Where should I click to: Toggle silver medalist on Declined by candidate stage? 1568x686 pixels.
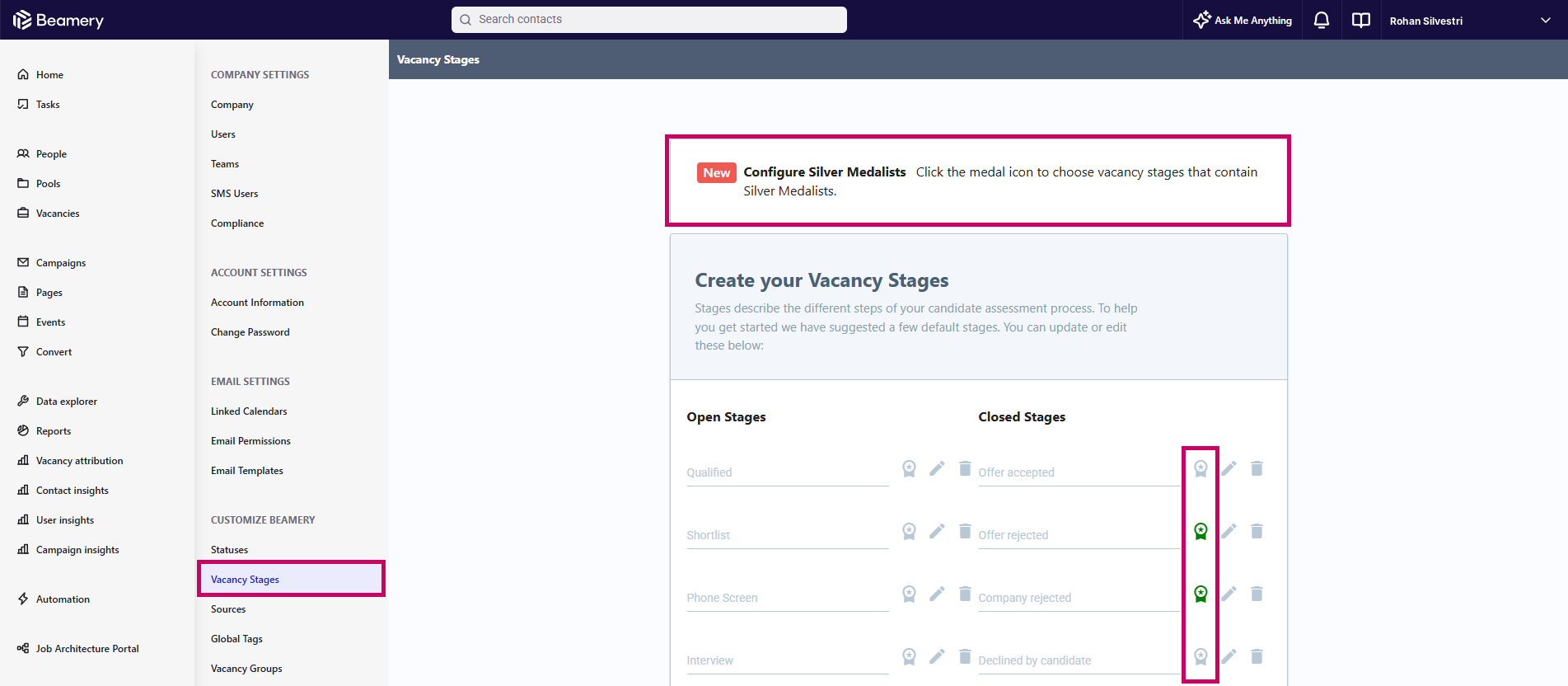tap(1201, 656)
